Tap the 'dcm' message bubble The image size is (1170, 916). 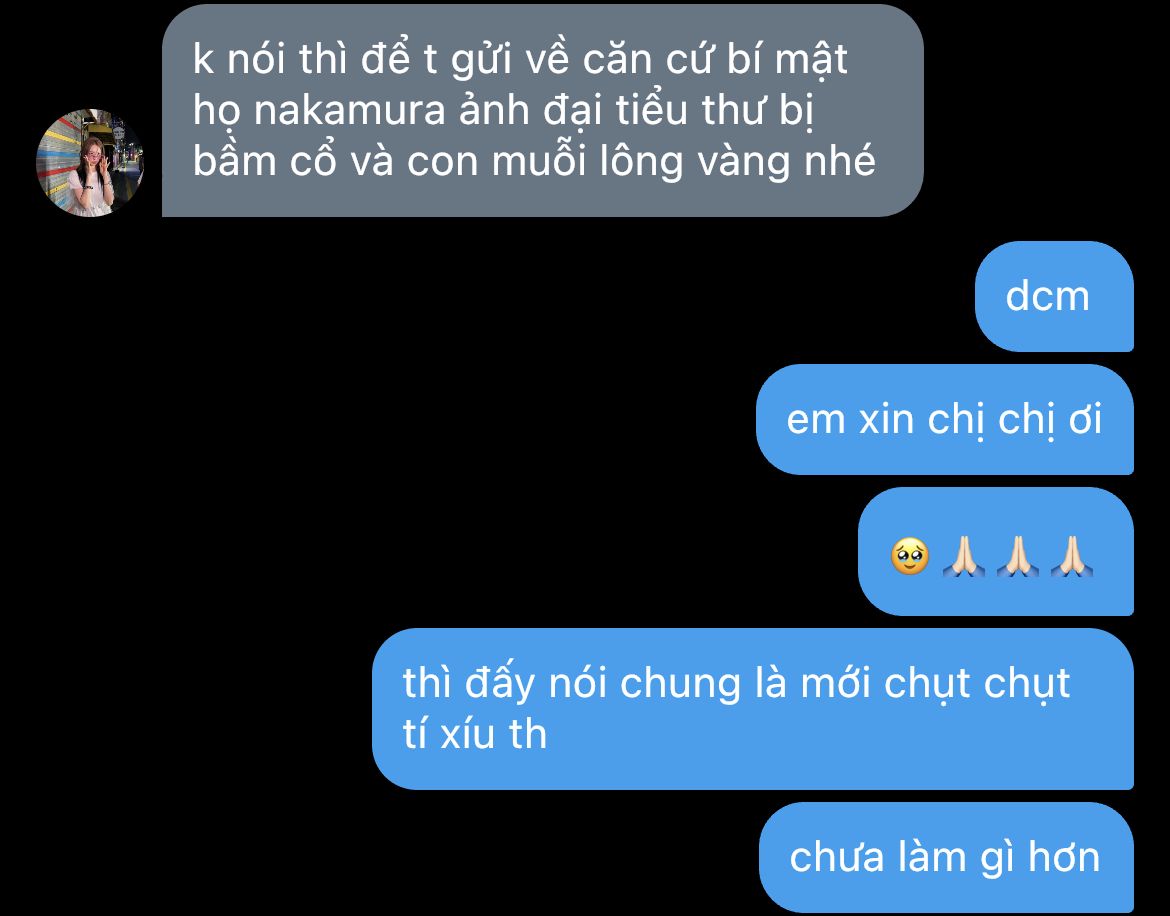coord(1054,296)
